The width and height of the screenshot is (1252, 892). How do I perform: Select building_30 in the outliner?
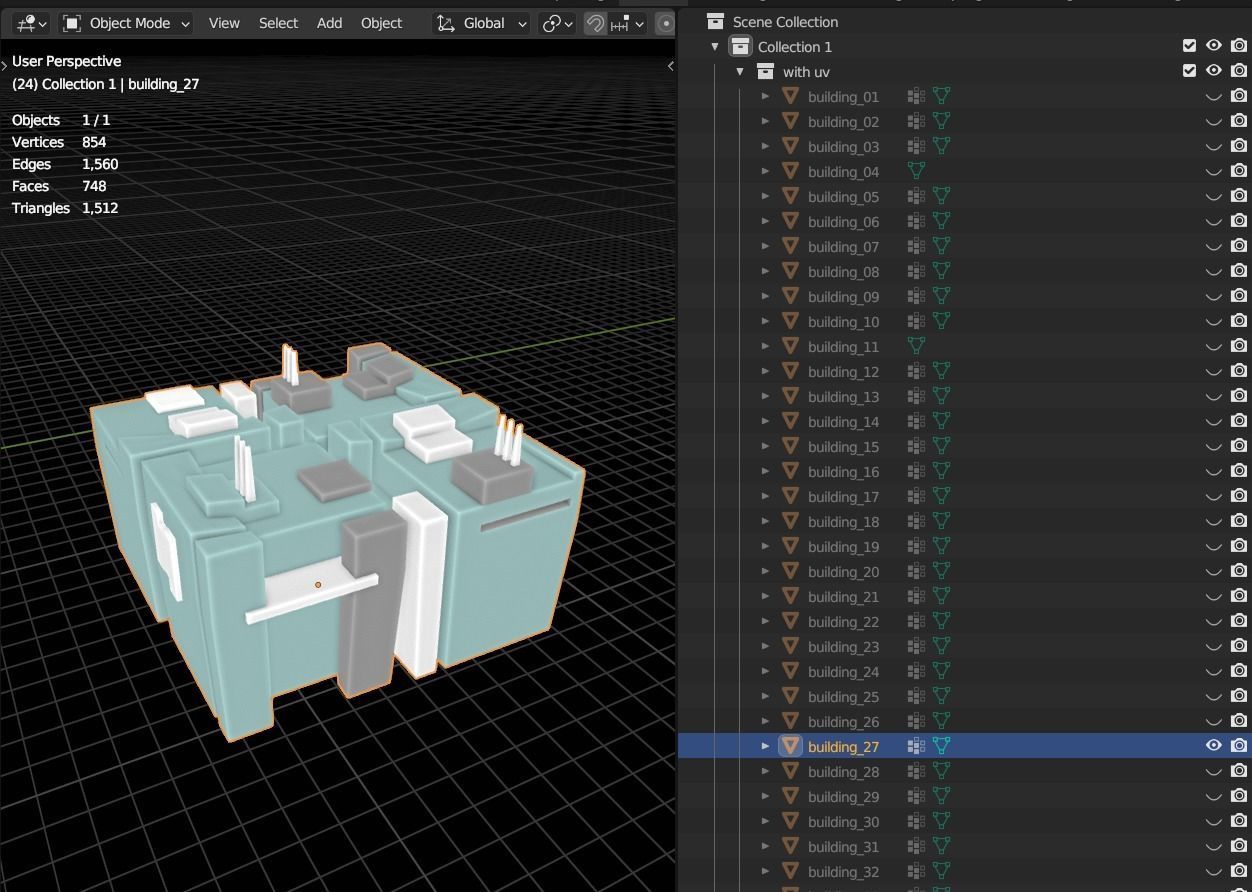click(843, 821)
